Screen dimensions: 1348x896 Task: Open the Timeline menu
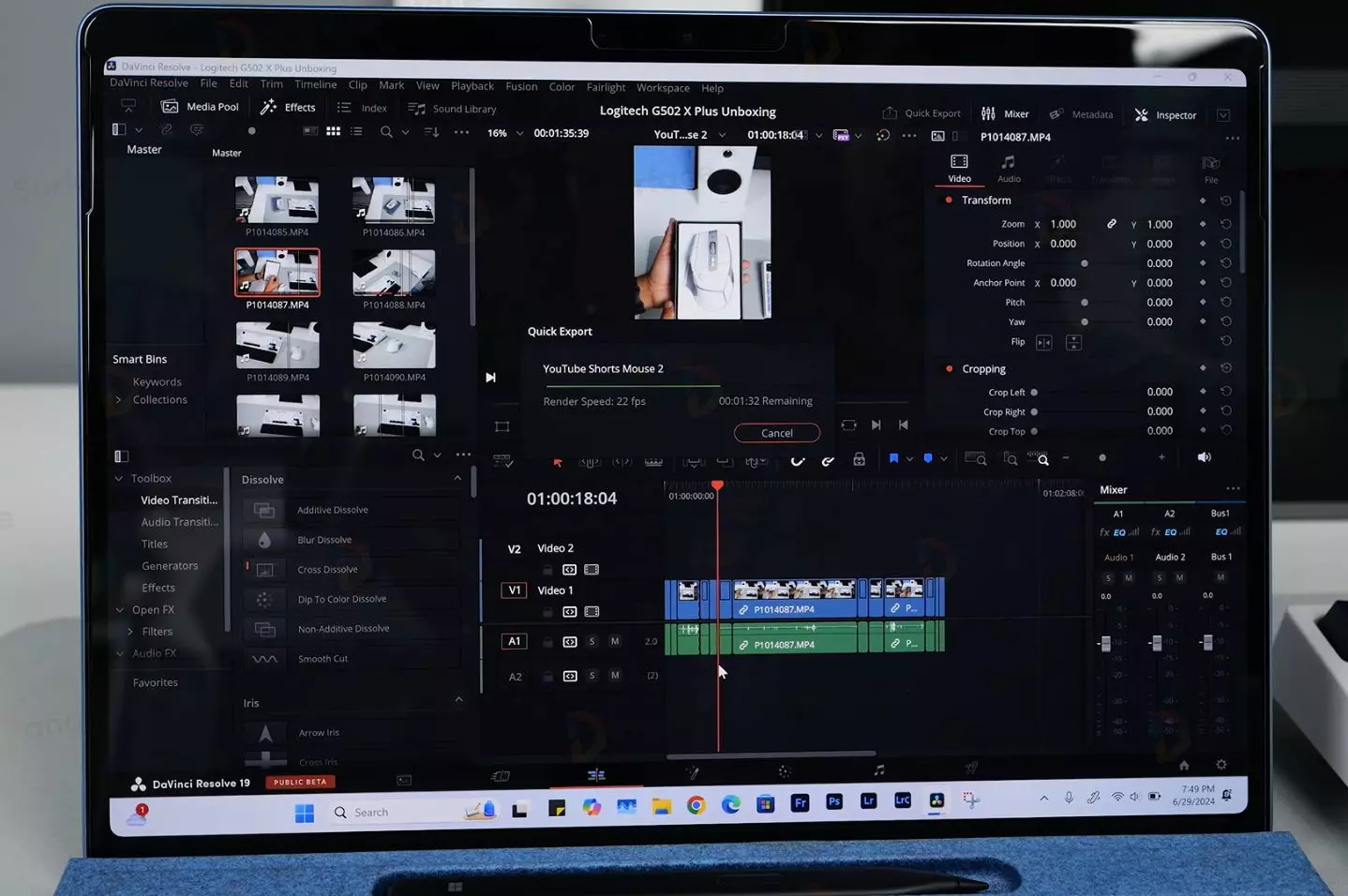(x=315, y=84)
